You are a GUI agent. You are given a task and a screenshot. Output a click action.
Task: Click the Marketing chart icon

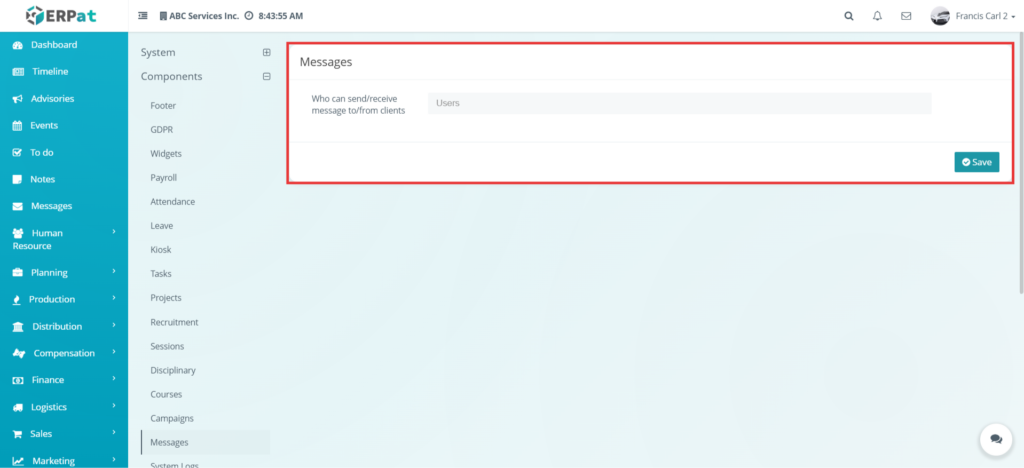click(x=18, y=461)
